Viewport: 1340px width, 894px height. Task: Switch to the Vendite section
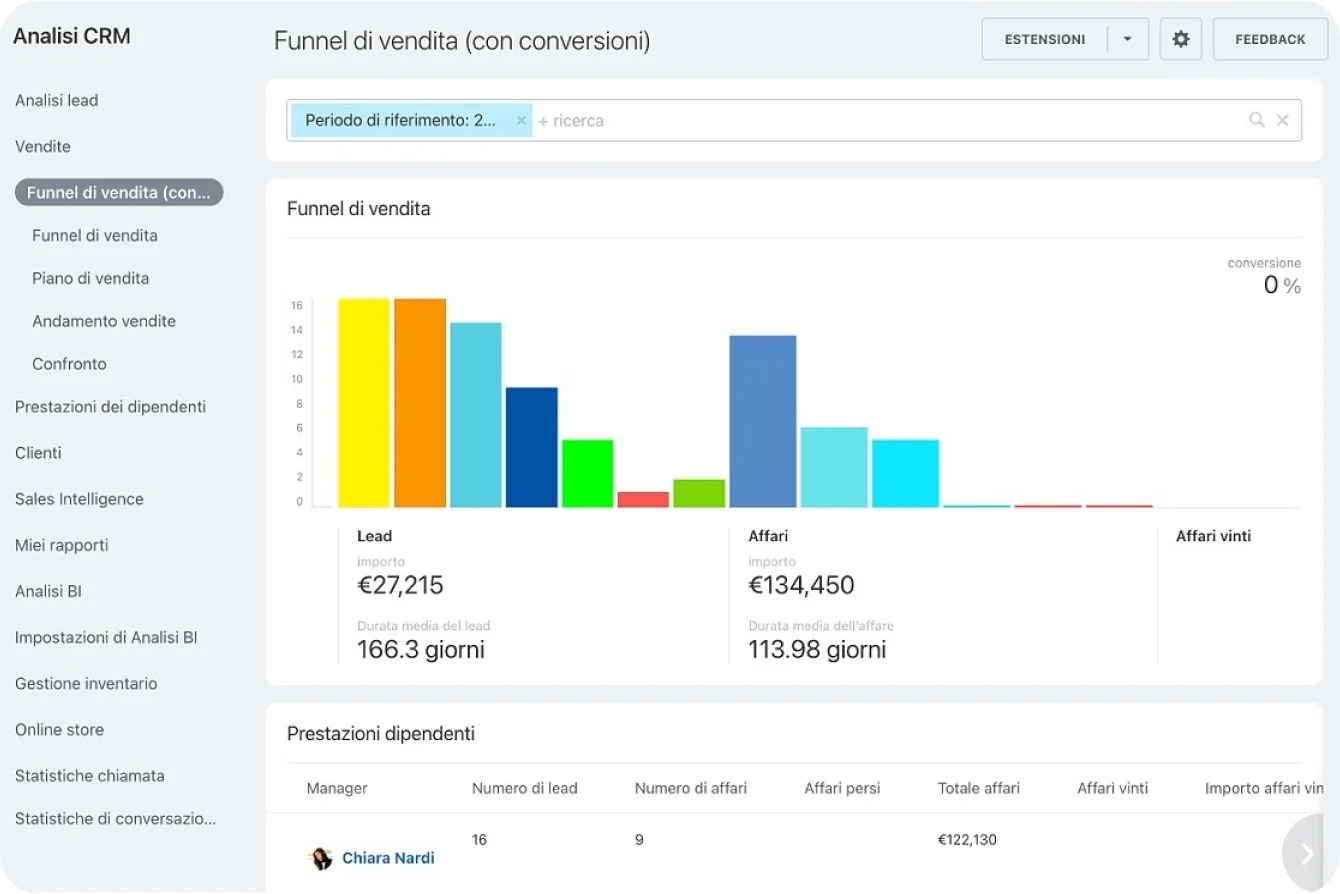click(x=43, y=146)
